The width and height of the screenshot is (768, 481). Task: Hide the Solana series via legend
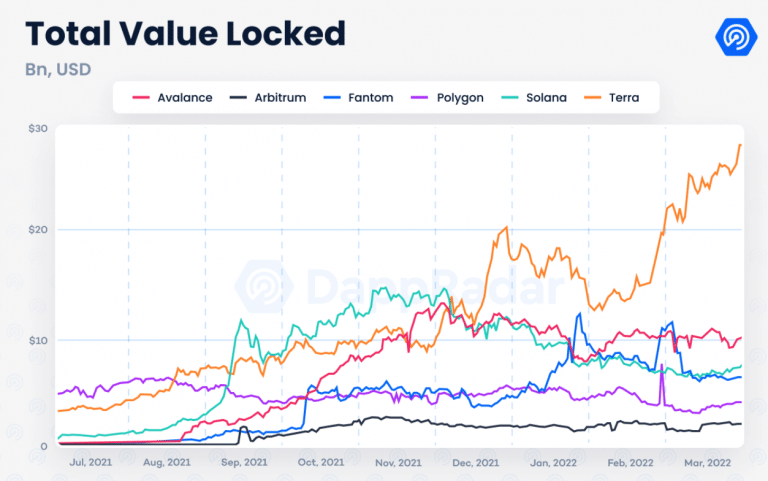534,98
